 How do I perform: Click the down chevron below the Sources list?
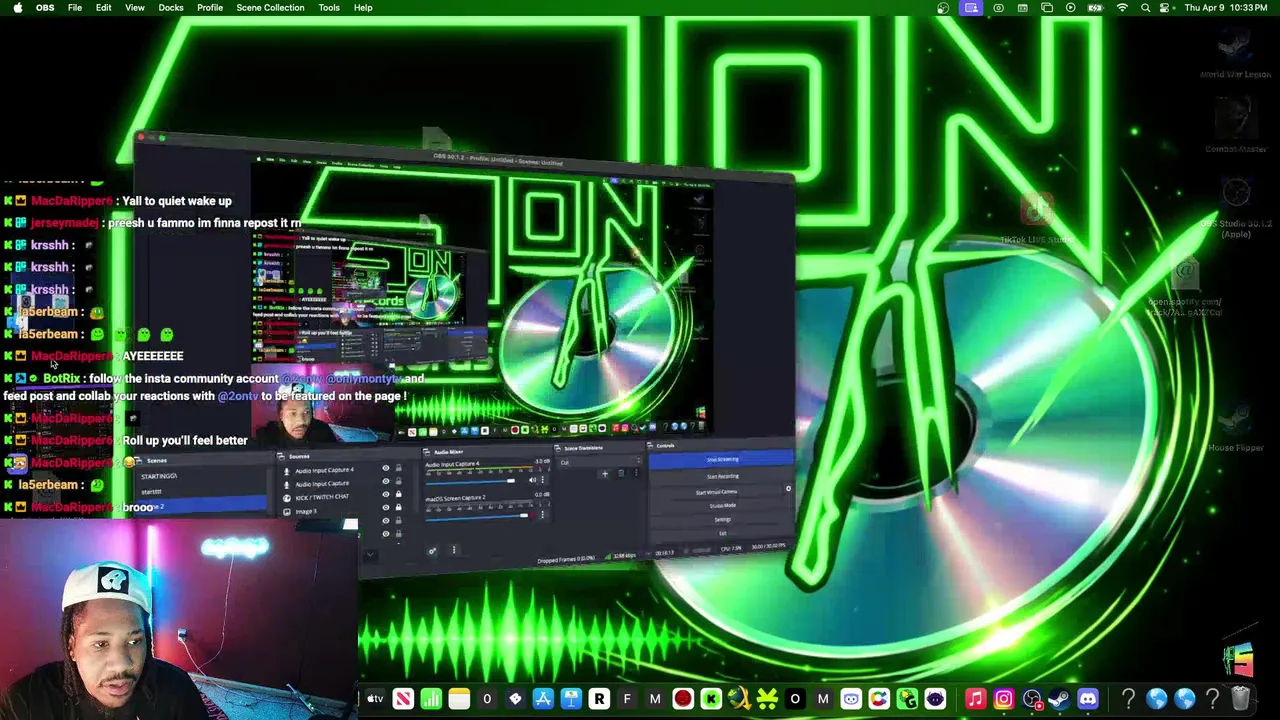coord(370,553)
